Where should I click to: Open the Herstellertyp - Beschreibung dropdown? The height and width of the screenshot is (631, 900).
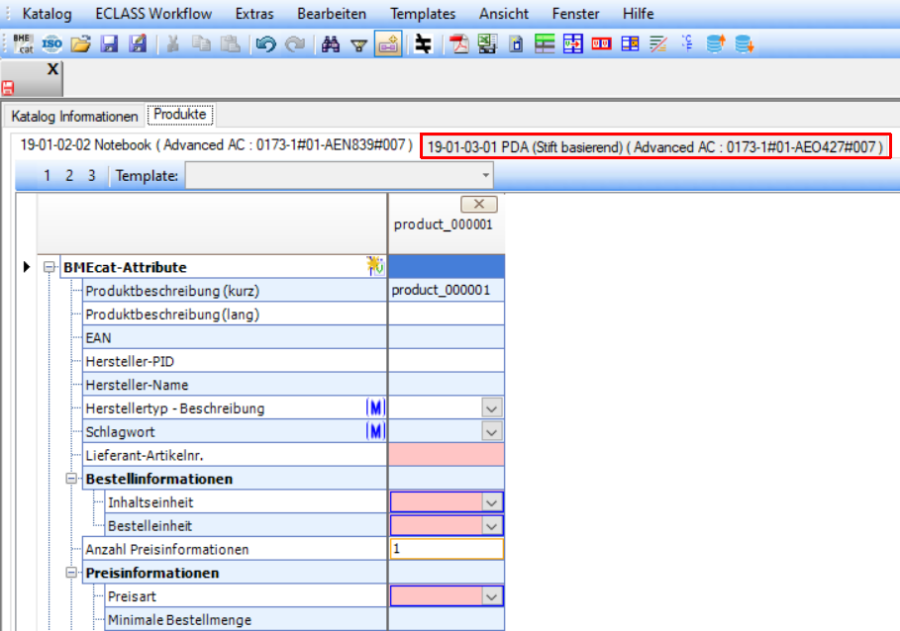click(492, 408)
